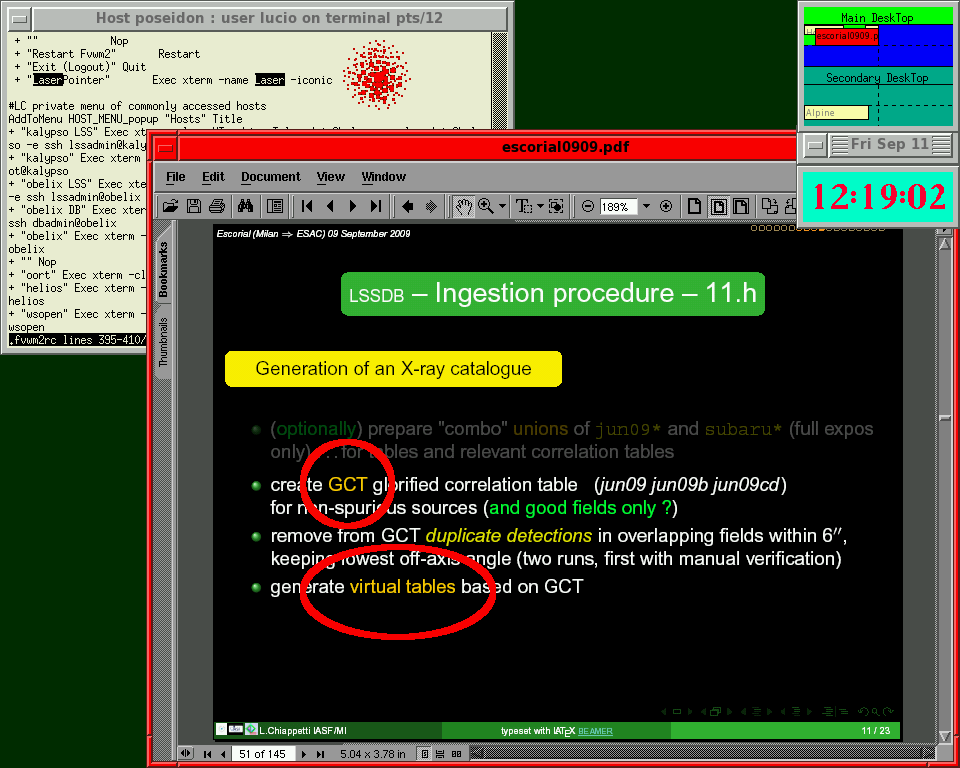Click the Main DeskTop pager label

click(877, 18)
